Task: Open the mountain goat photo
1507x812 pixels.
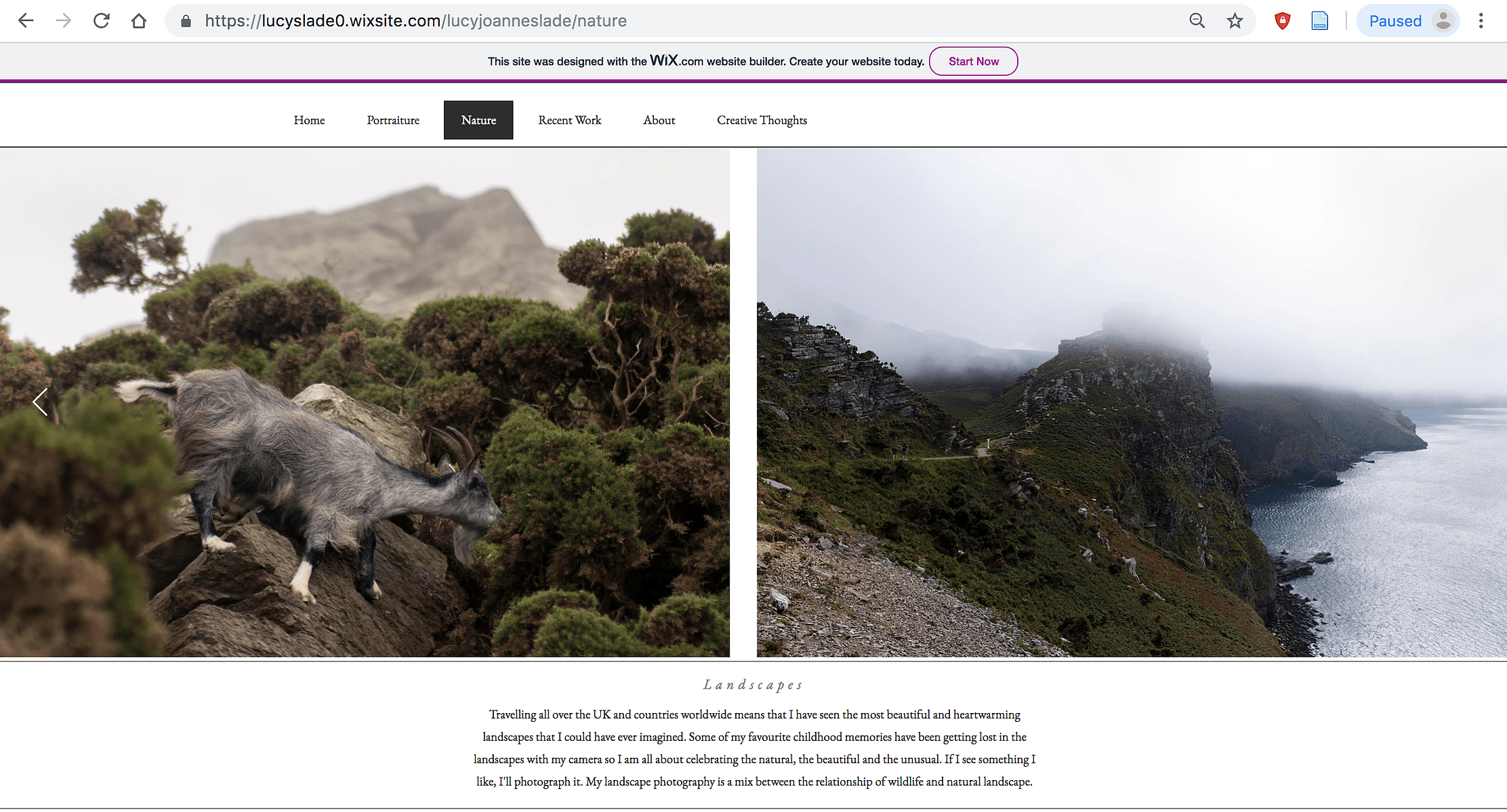Action: pos(365,402)
